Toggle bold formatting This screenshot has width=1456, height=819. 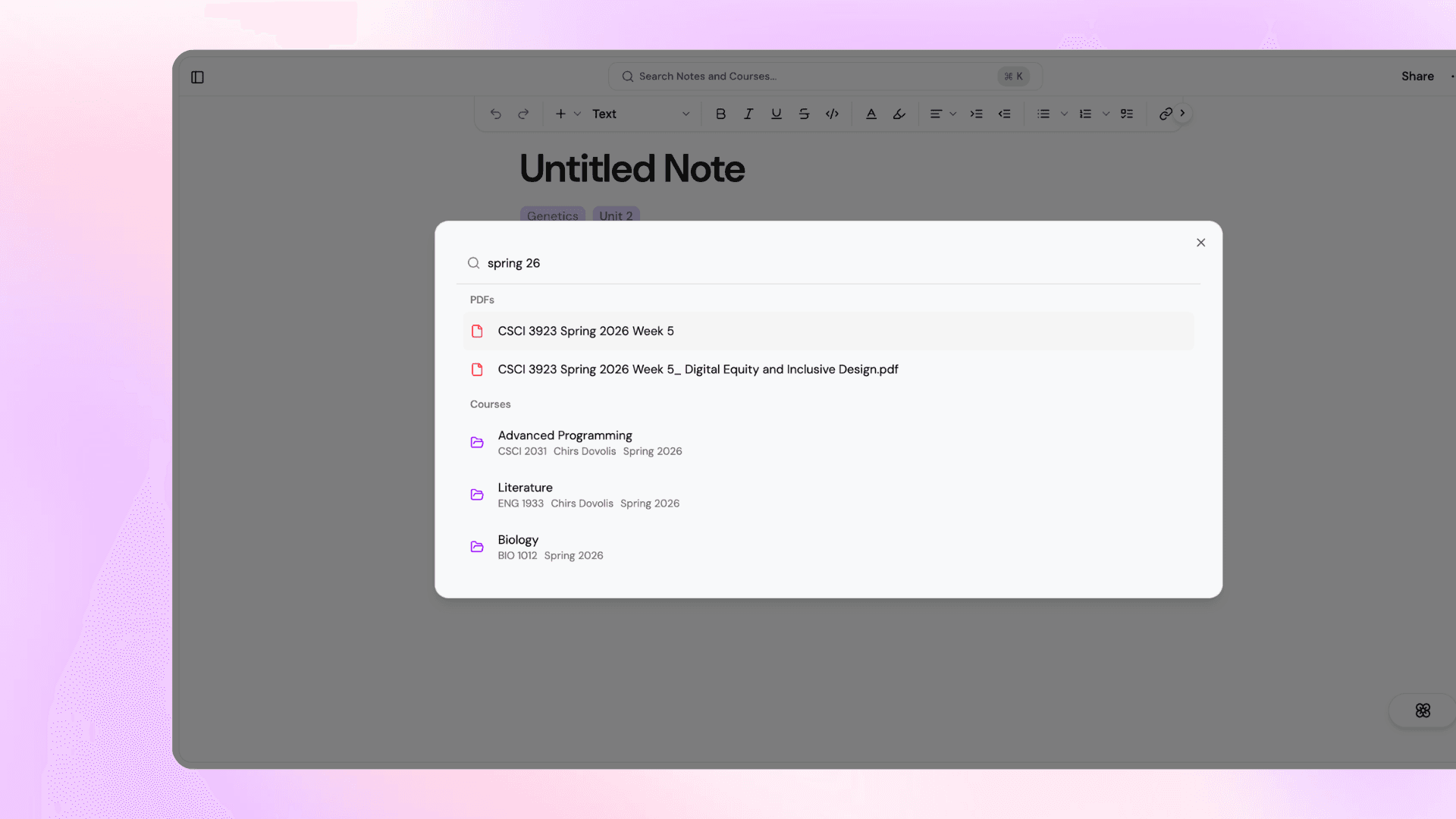point(720,114)
